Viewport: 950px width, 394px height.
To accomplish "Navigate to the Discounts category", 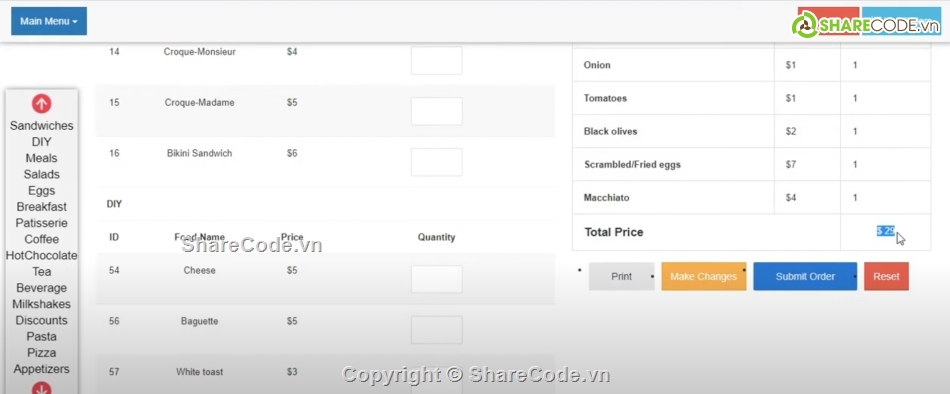I will [41, 321].
